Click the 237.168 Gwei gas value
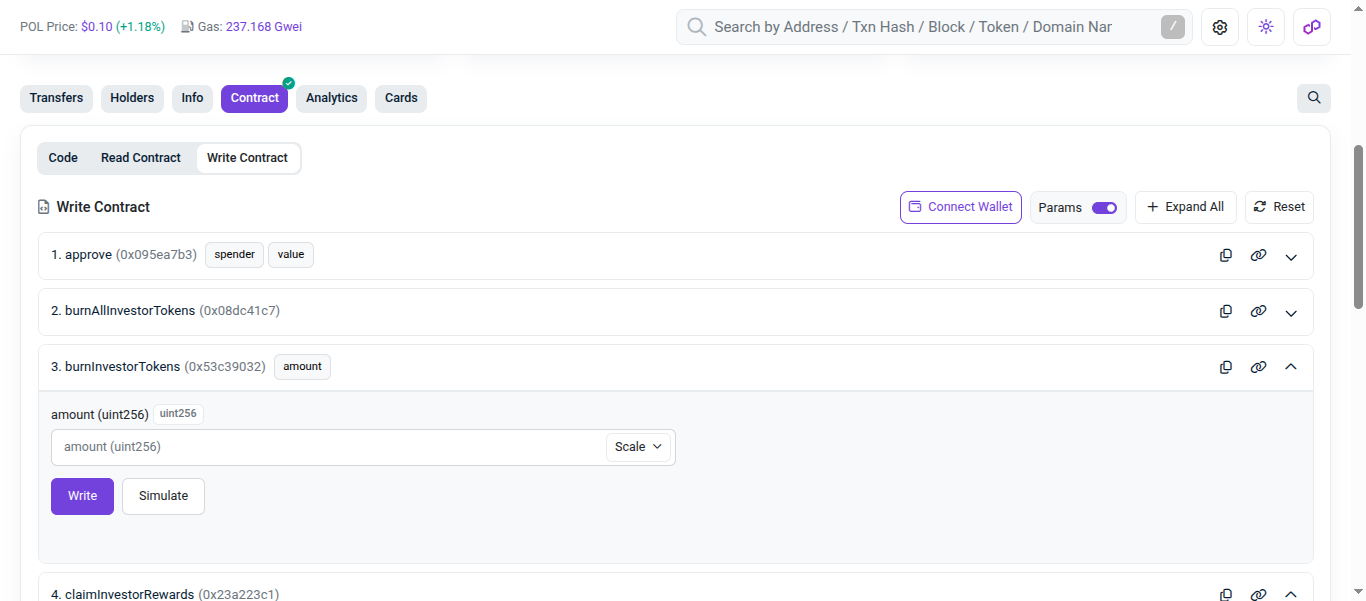 coord(264,27)
